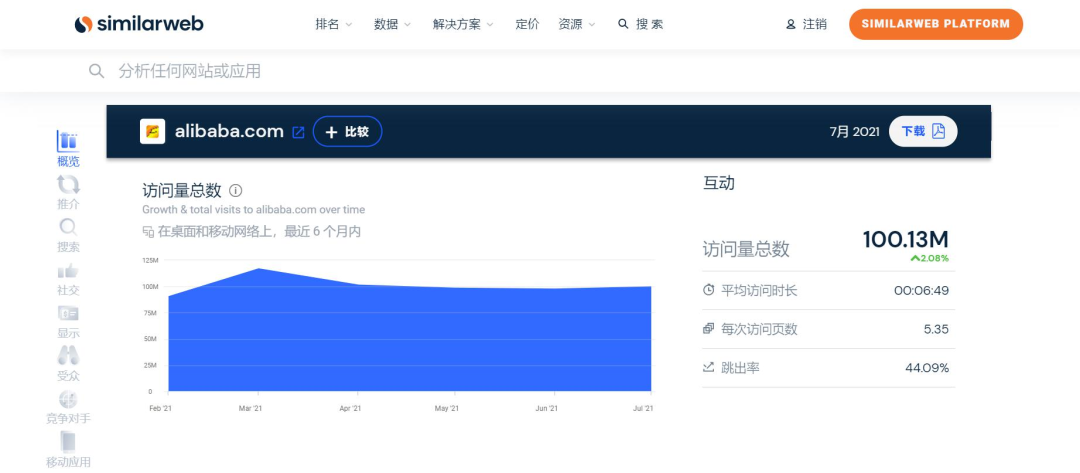Focus the 分析任何网站或应用 search field

point(189,71)
